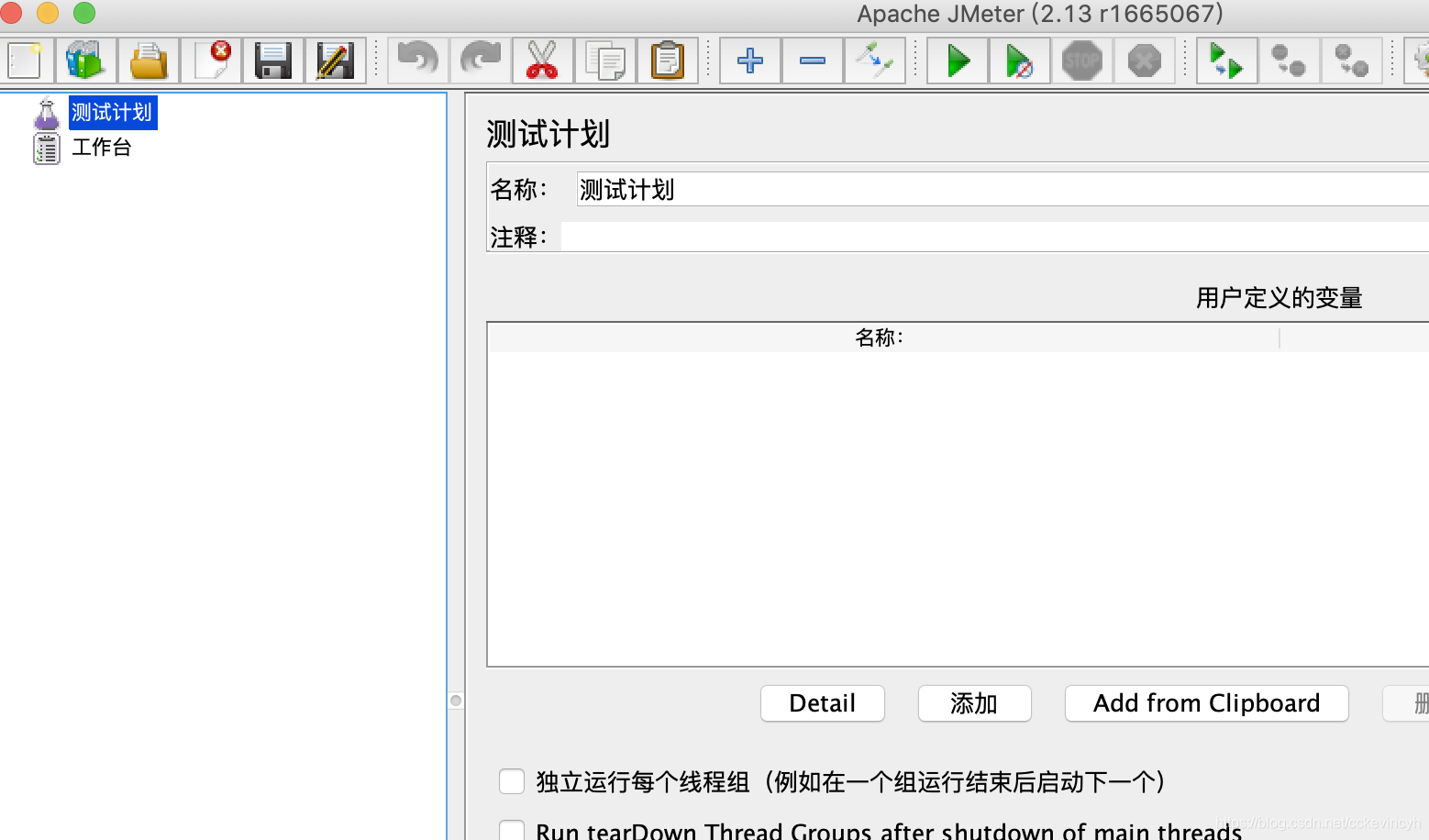Click the Save As pencil-disk icon
This screenshot has height=840, width=1429.
[336, 61]
